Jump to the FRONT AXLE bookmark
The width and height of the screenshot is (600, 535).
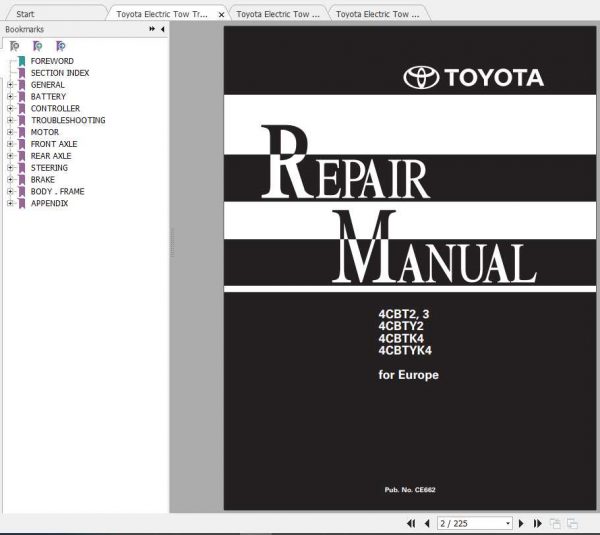[x=54, y=144]
